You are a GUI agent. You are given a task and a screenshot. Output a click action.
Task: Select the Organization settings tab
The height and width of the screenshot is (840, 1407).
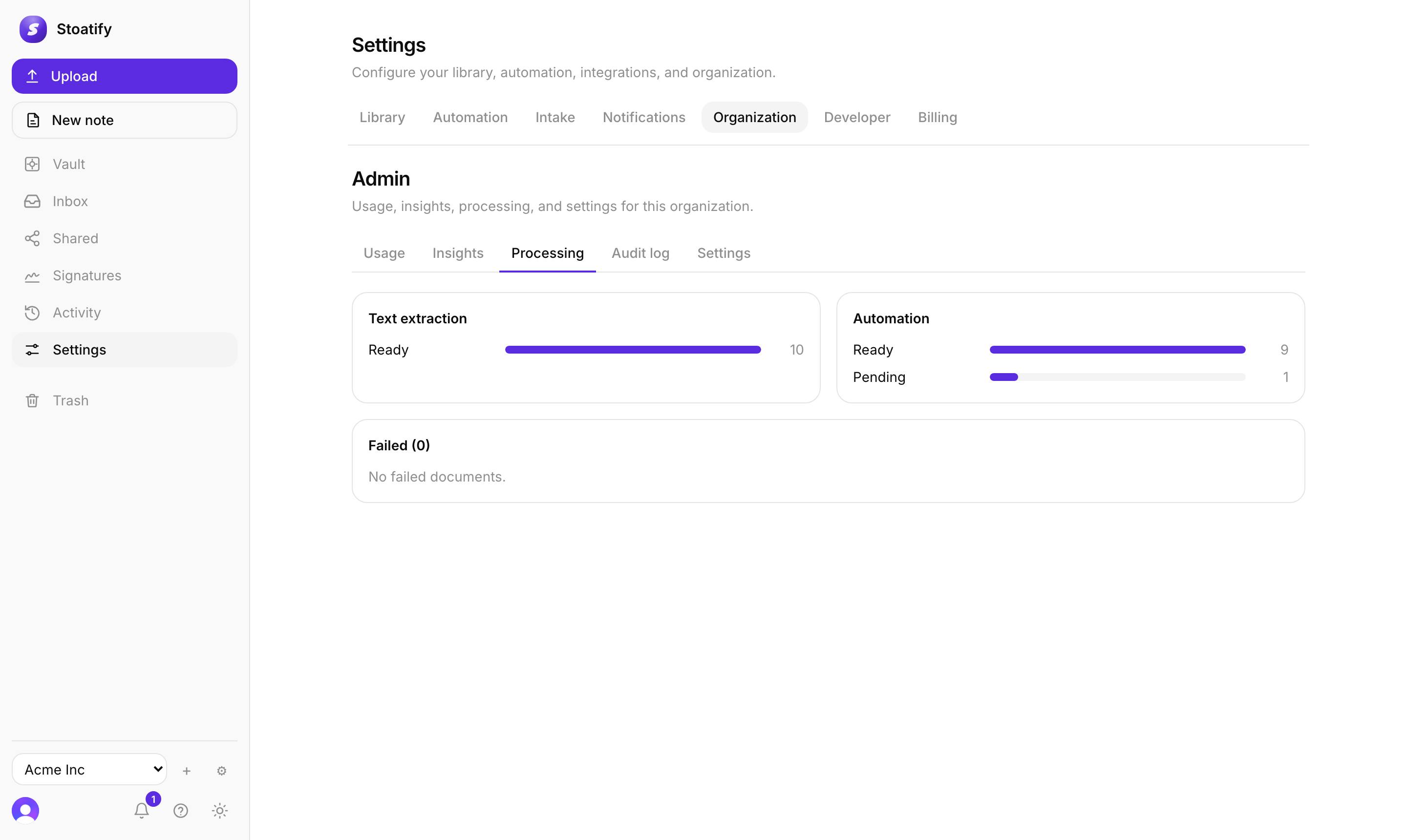click(x=754, y=117)
